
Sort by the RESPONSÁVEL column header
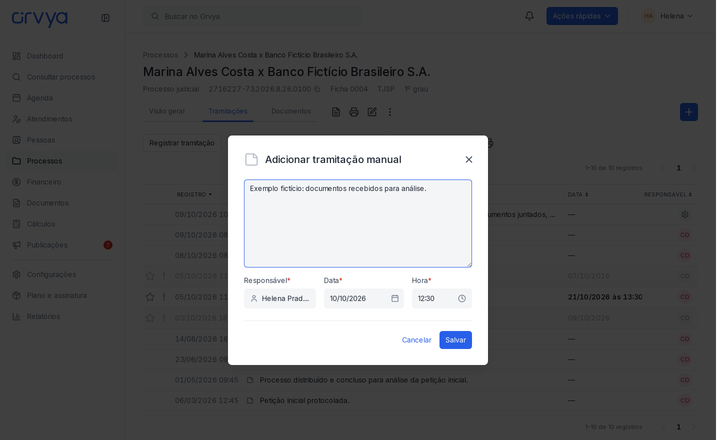click(x=668, y=195)
